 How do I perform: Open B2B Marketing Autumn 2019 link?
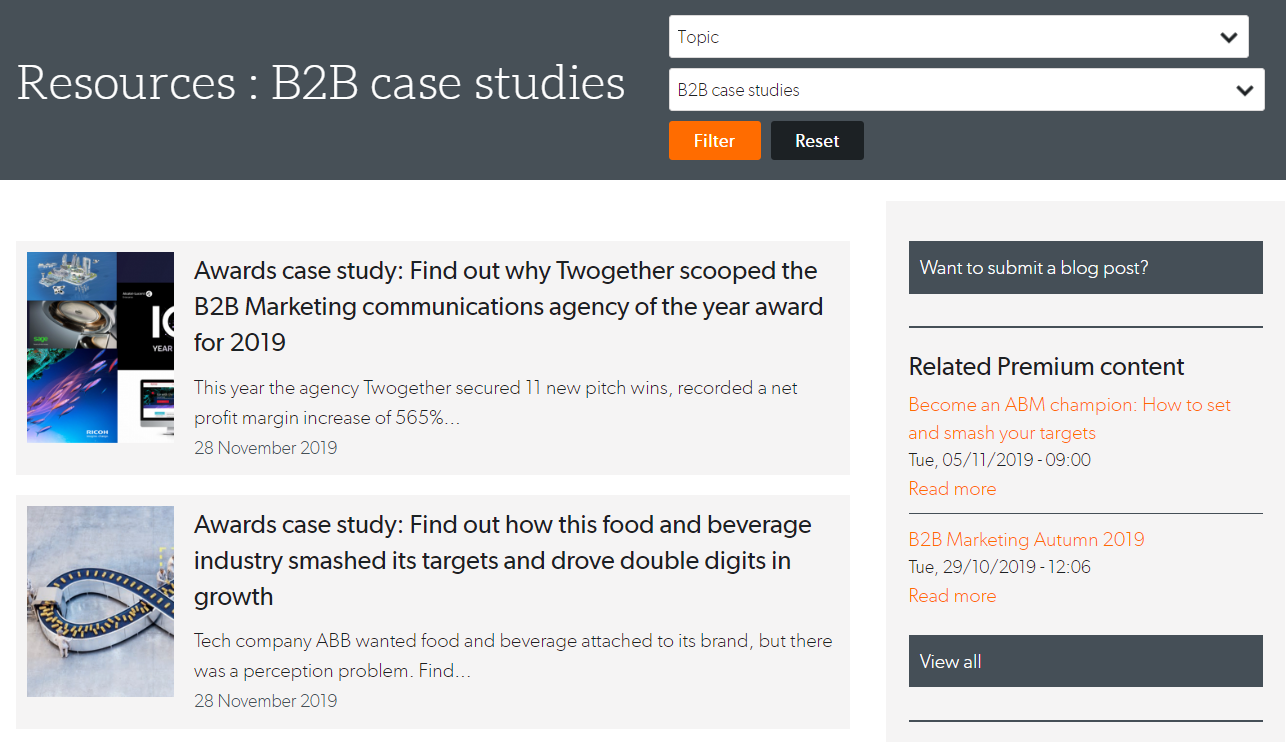coord(1026,540)
